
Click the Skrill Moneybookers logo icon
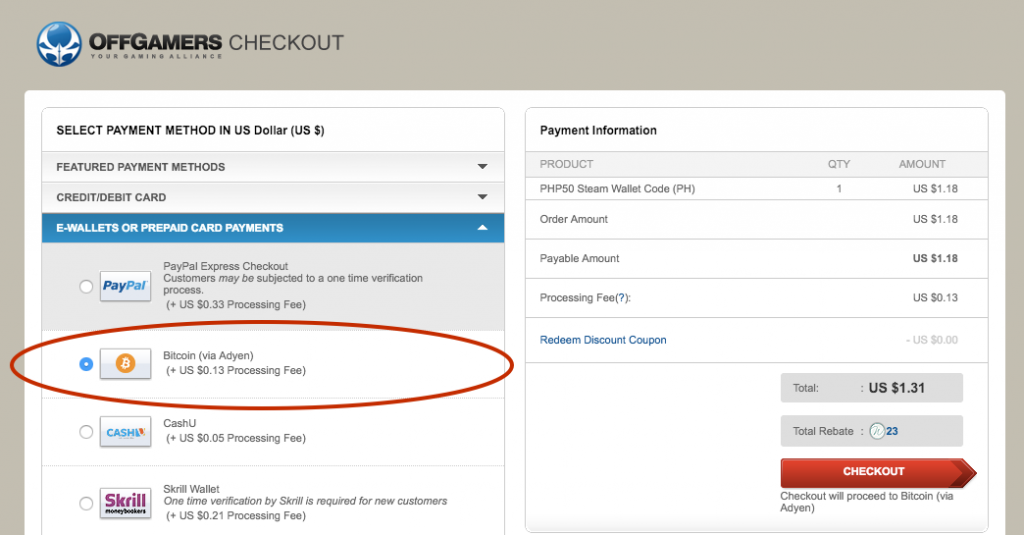[125, 503]
